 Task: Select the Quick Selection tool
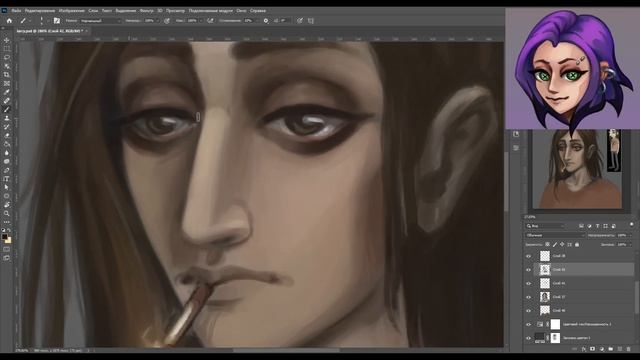coord(7,66)
